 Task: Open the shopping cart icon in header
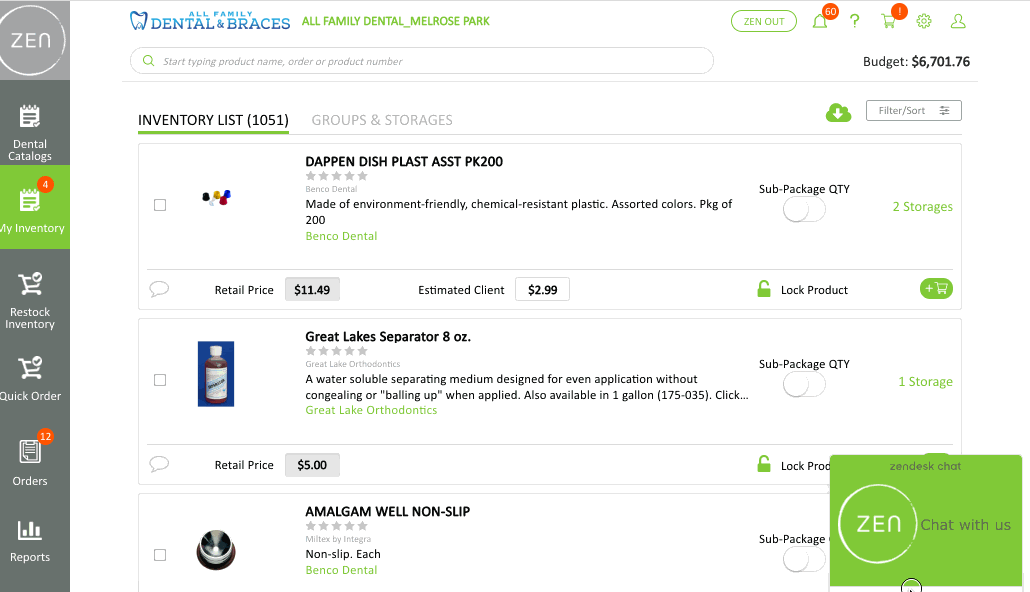click(888, 22)
